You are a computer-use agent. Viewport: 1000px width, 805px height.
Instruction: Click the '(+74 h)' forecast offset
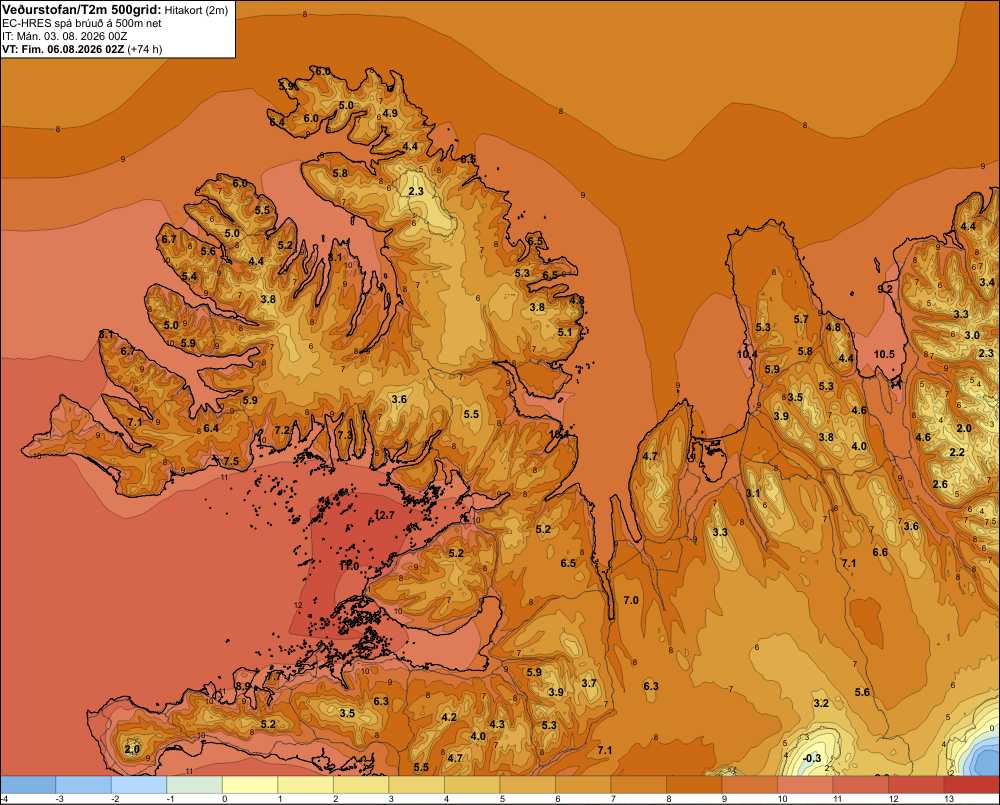pos(145,49)
